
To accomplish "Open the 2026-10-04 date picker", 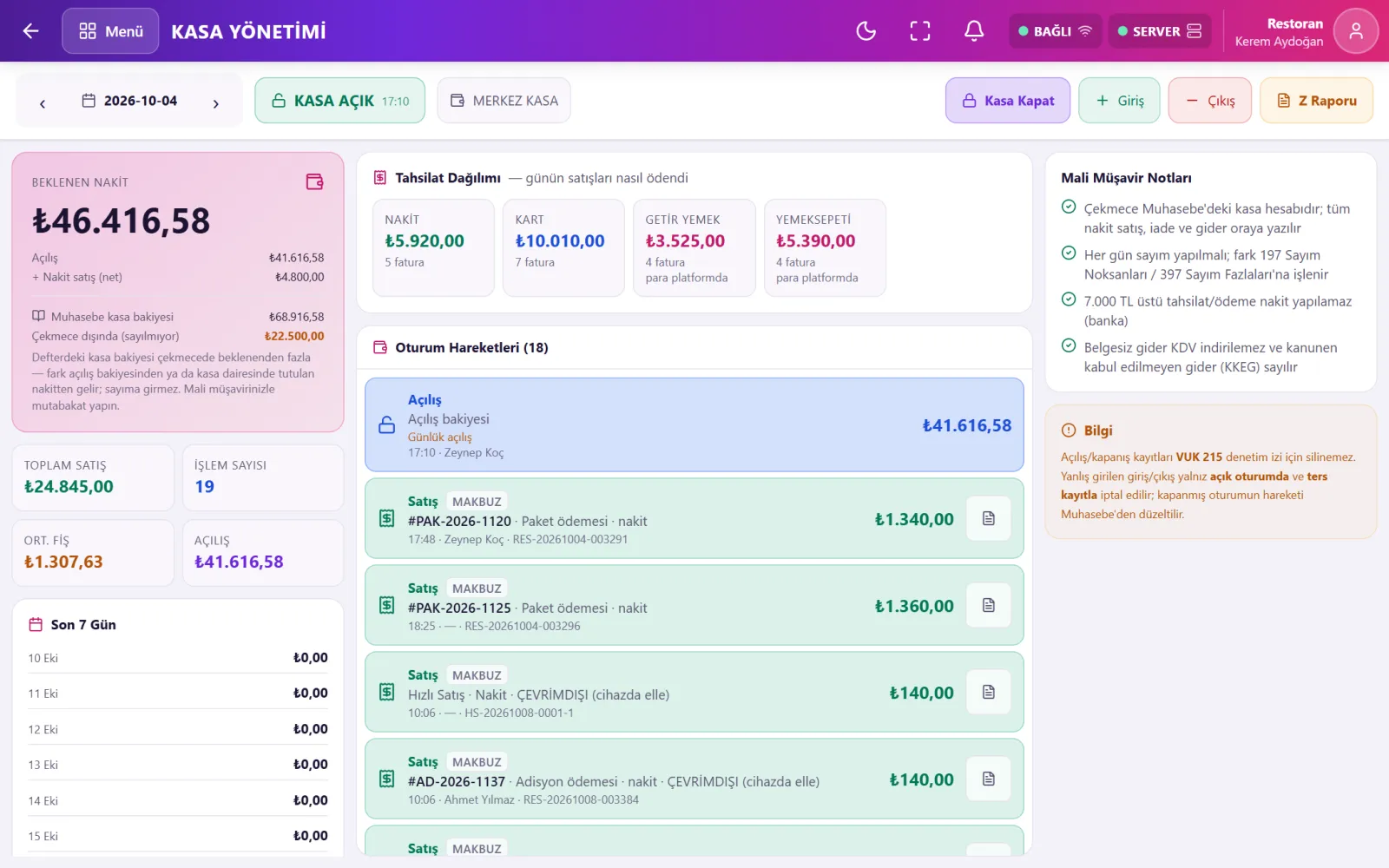I will (x=129, y=101).
